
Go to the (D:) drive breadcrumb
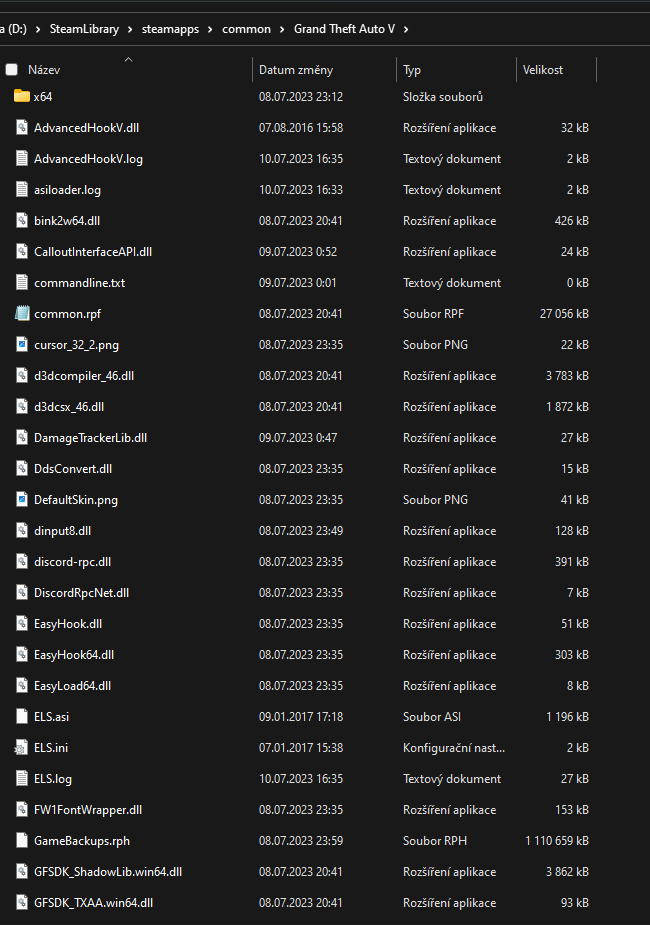coord(14,29)
